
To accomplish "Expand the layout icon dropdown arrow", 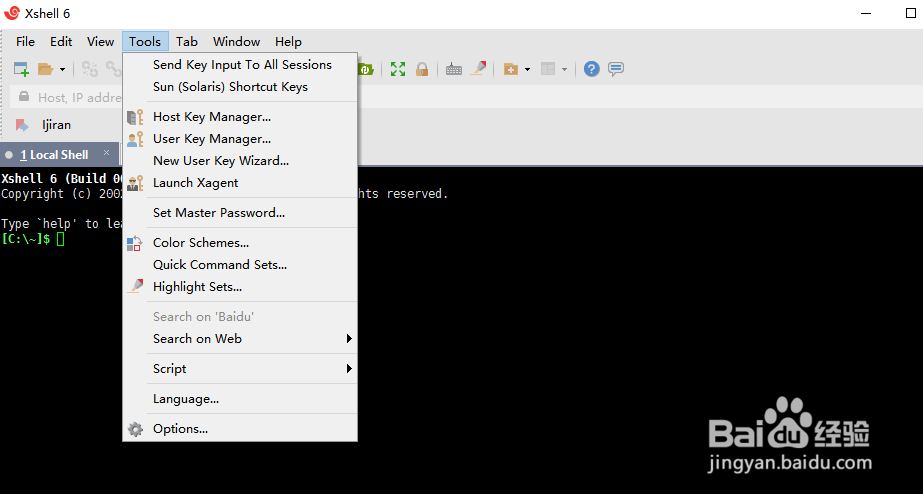I will coord(564,69).
